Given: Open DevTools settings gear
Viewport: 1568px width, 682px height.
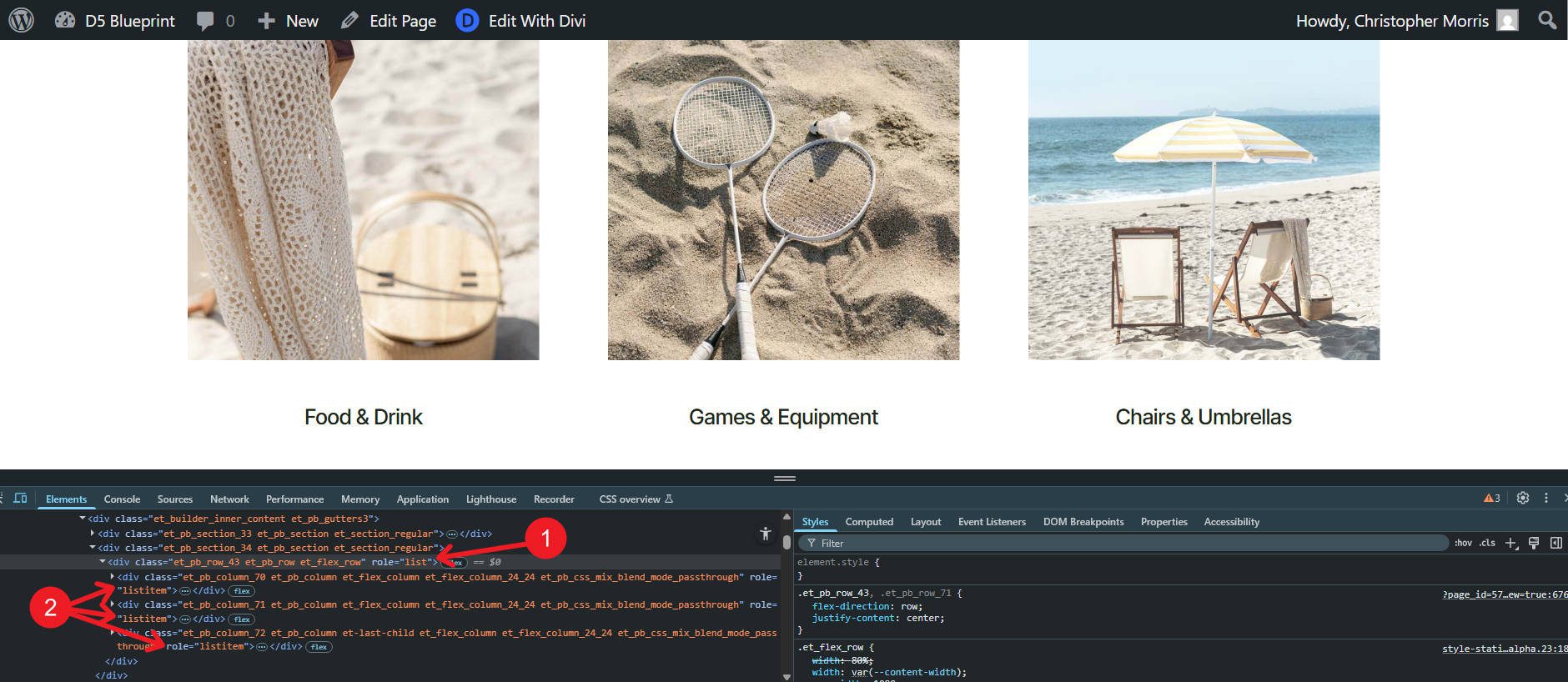Looking at the screenshot, I should coord(1522,498).
